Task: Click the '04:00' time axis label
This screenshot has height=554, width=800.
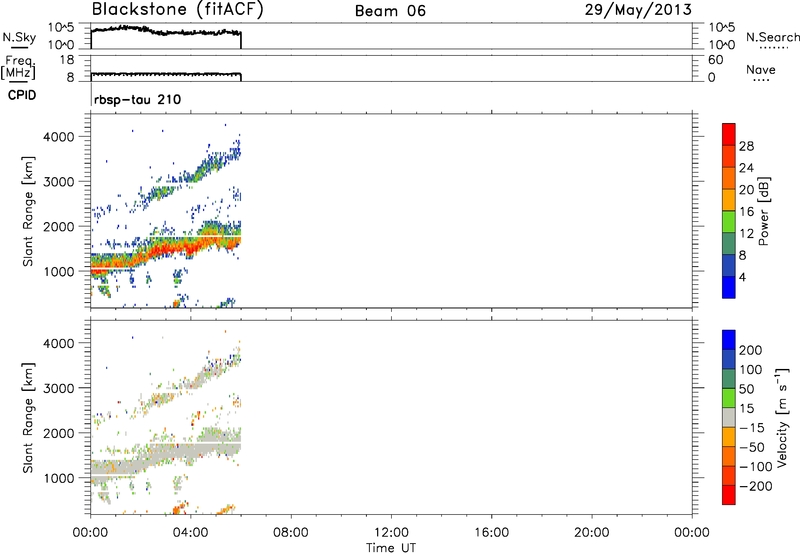Action: [191, 533]
